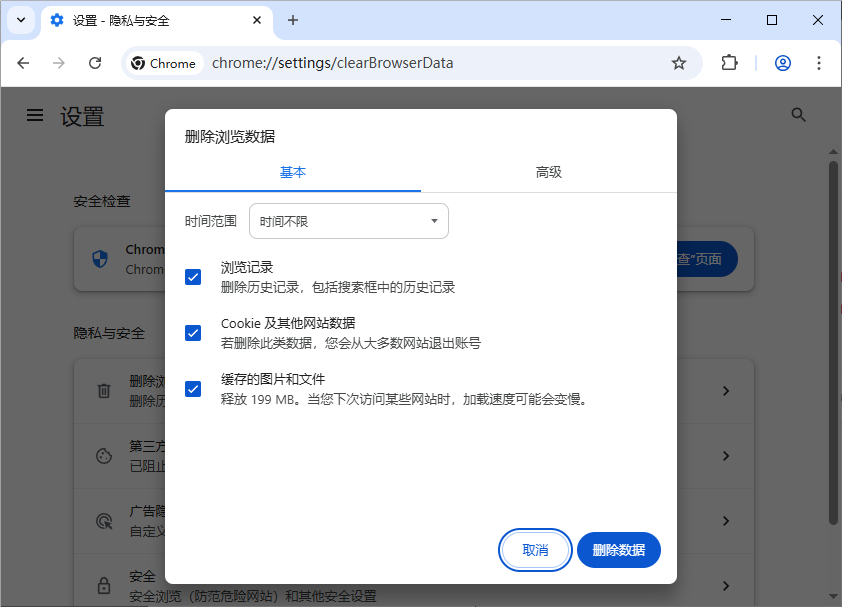Expand the 第三方 settings row chevron
Viewport: 842px width, 607px height.
tap(726, 456)
